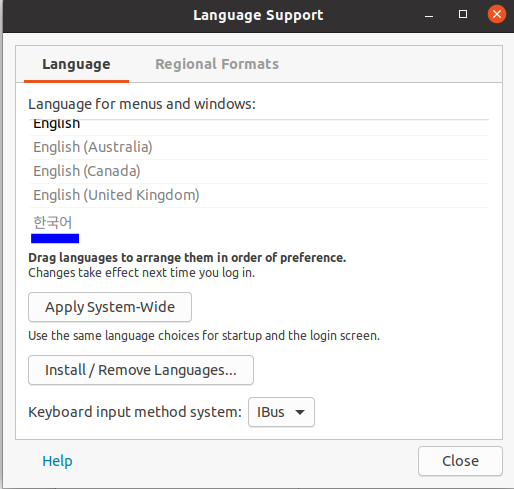Open the IBus keyboard input method dropdown
Viewport: 514px width, 489px height.
click(x=281, y=412)
